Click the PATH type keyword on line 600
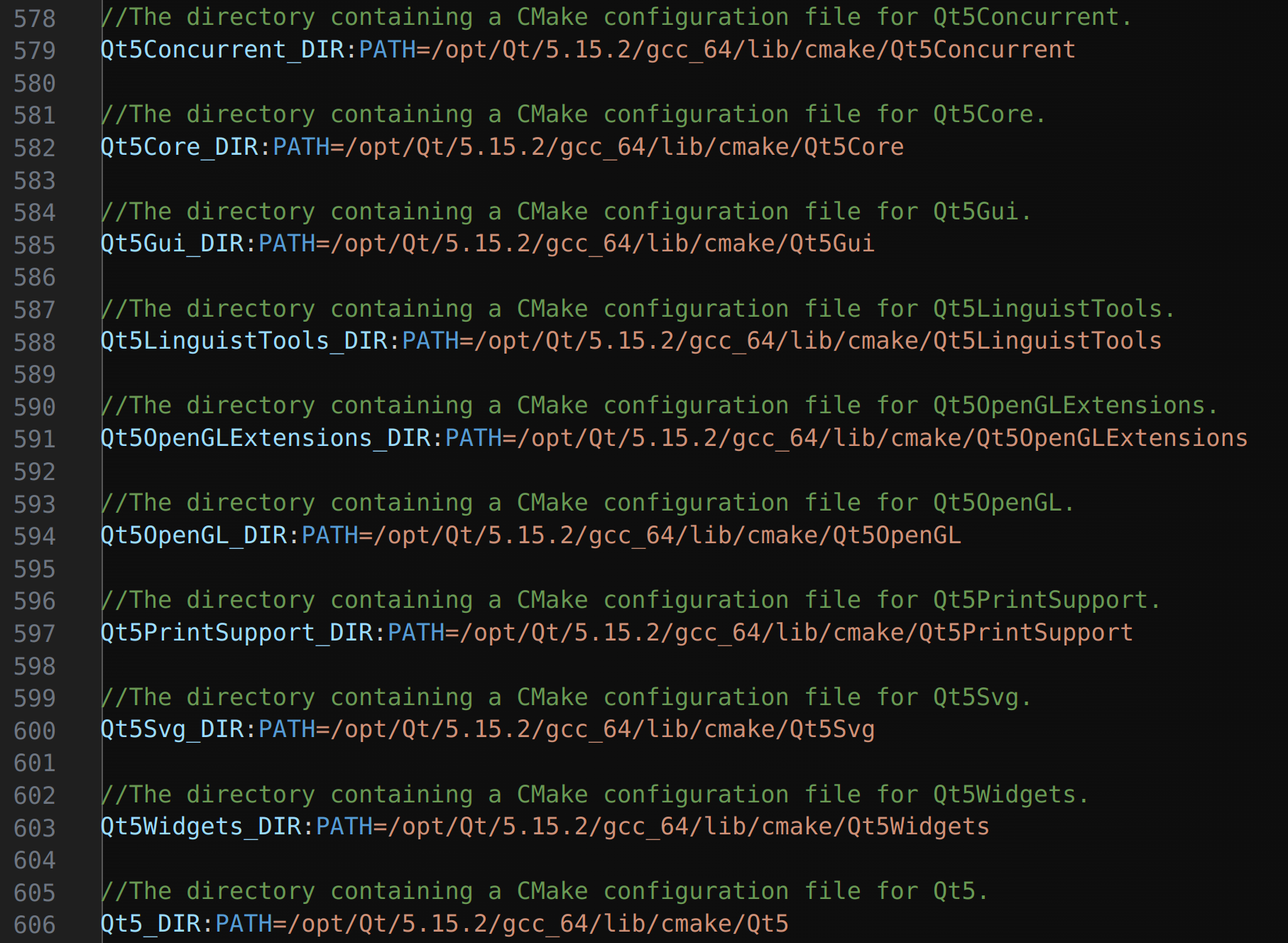This screenshot has height=943, width=1288. pyautogui.click(x=287, y=729)
